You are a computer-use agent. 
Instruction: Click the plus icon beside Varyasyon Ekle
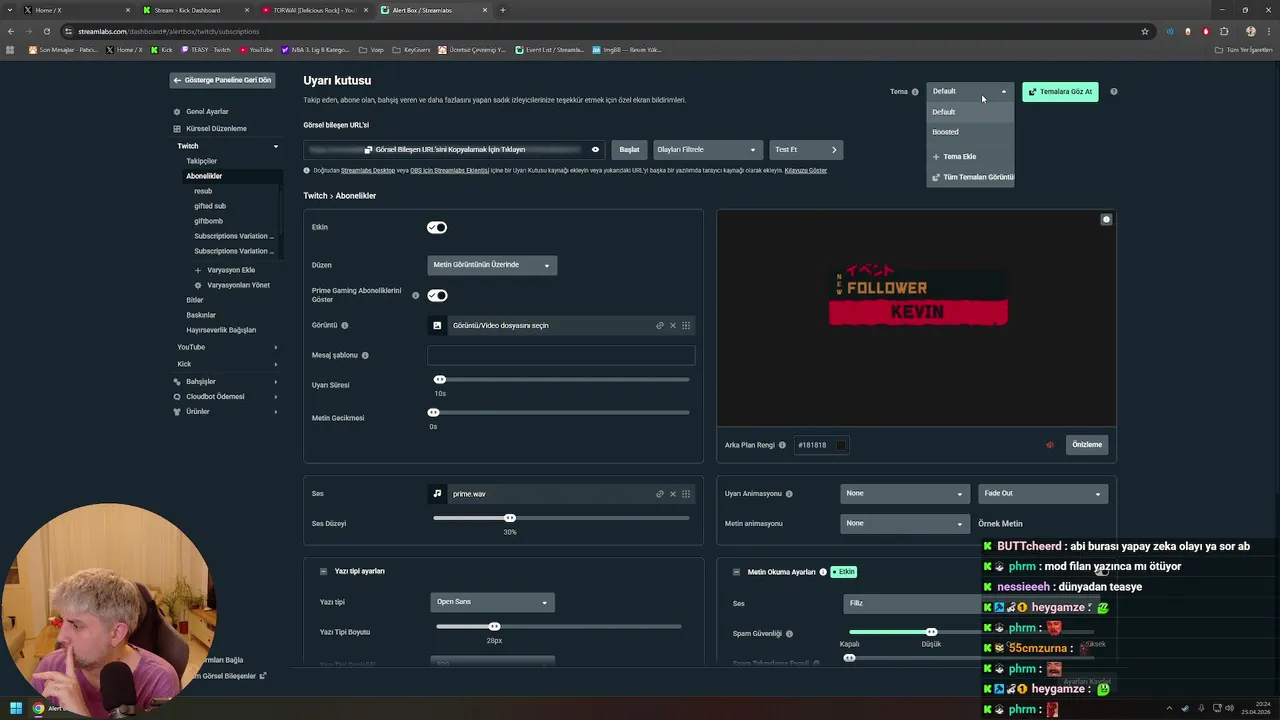click(x=198, y=270)
